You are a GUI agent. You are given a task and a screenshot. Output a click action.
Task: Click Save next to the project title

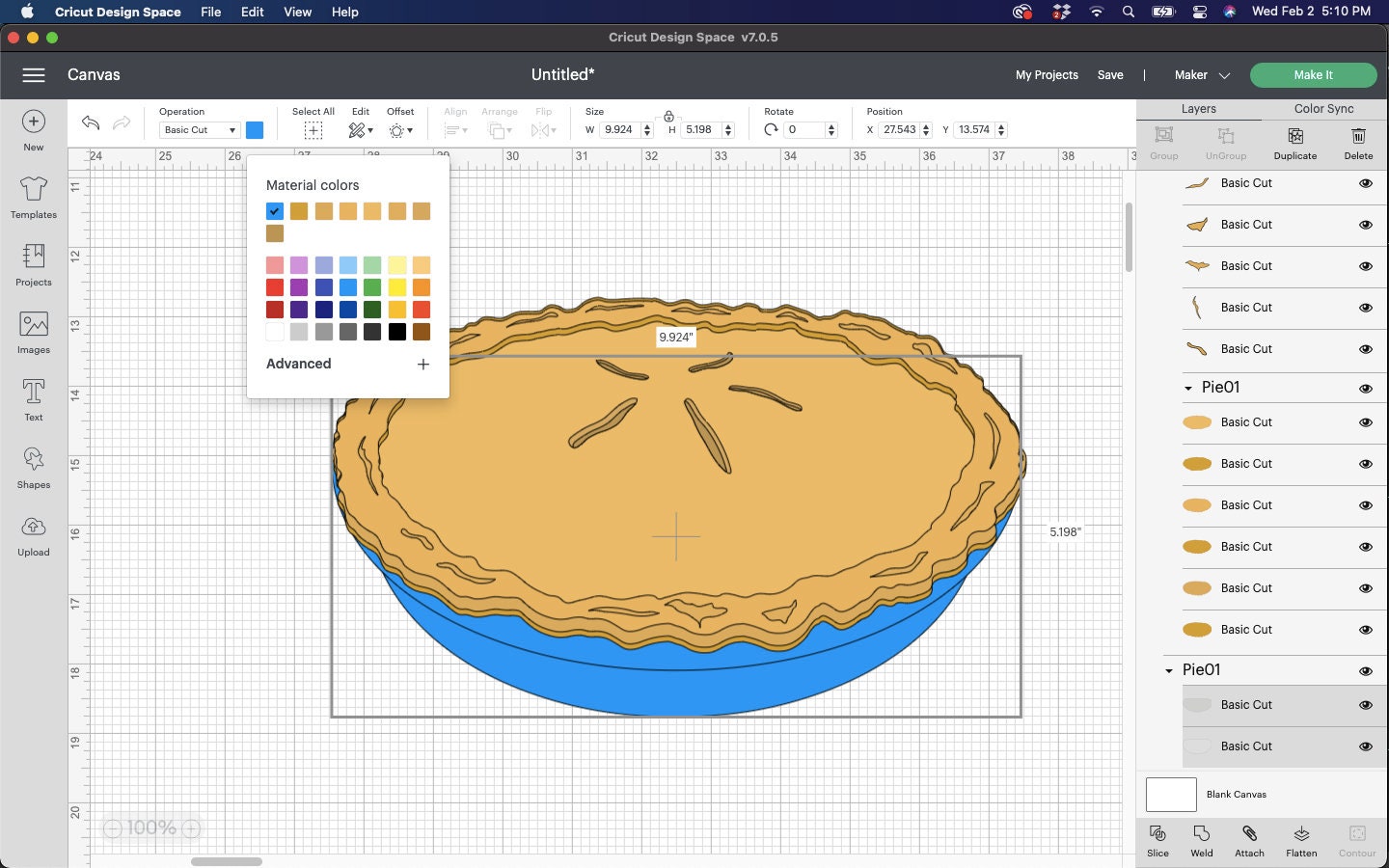[1109, 74]
